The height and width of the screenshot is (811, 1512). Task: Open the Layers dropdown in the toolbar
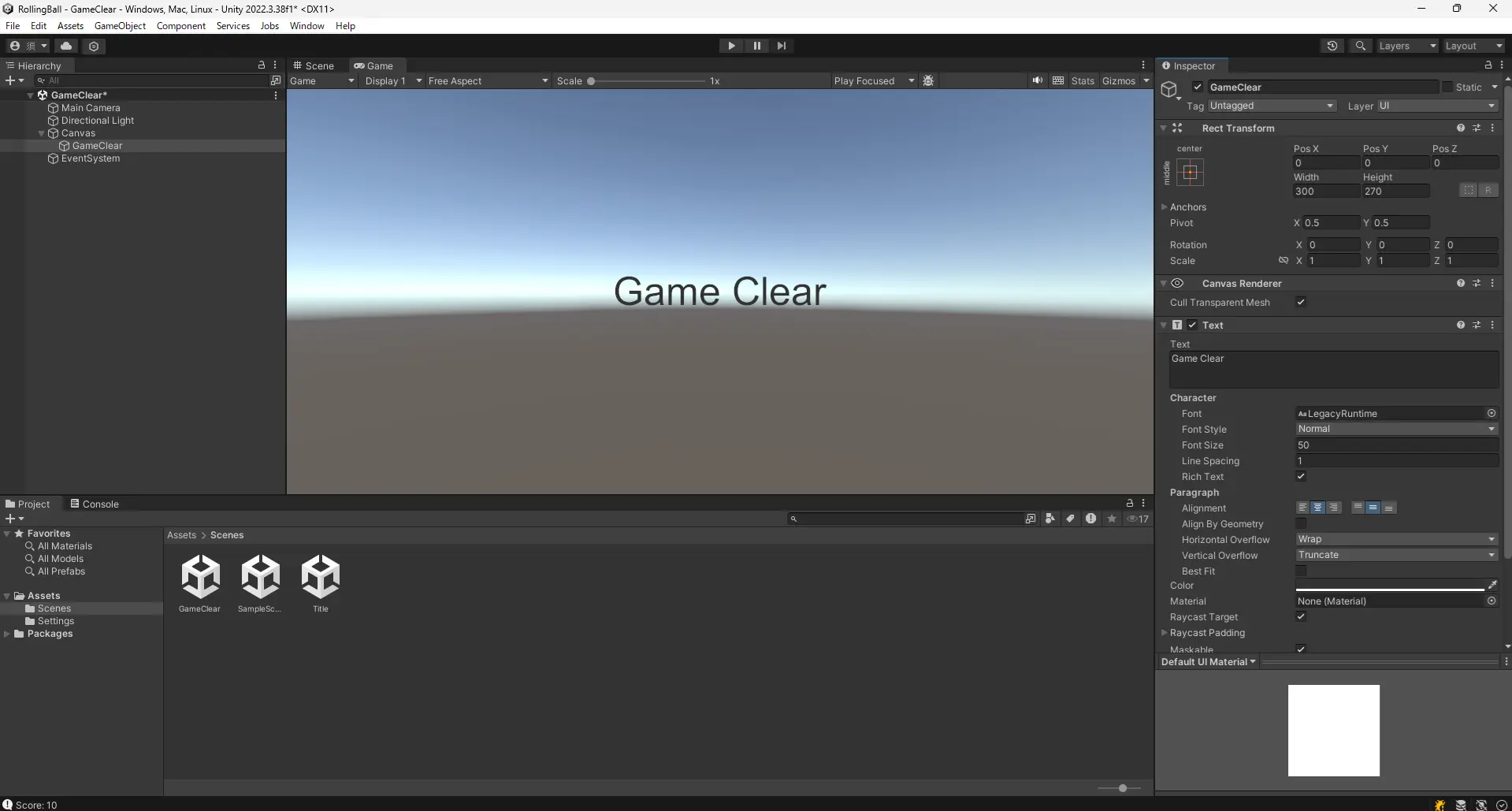pyautogui.click(x=1406, y=46)
